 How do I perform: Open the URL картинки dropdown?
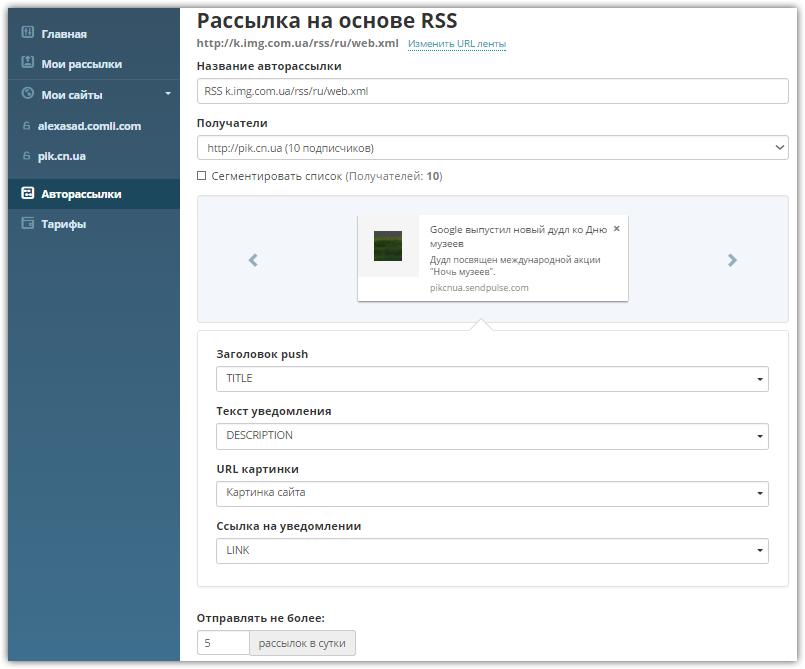492,493
